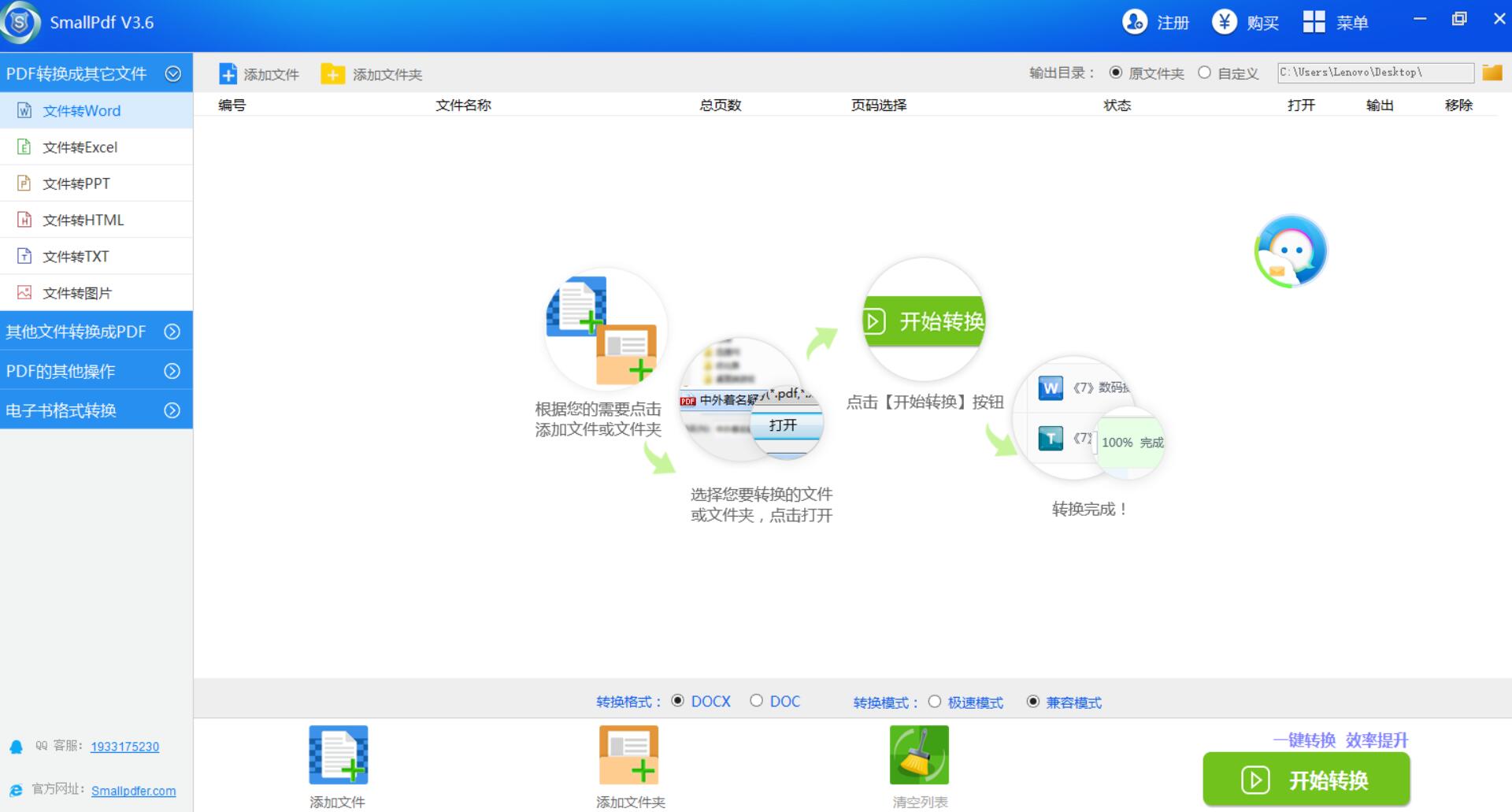Expand the 其他文件转换成PDF section arrow
Image resolution: width=1512 pixels, height=812 pixels.
(172, 332)
